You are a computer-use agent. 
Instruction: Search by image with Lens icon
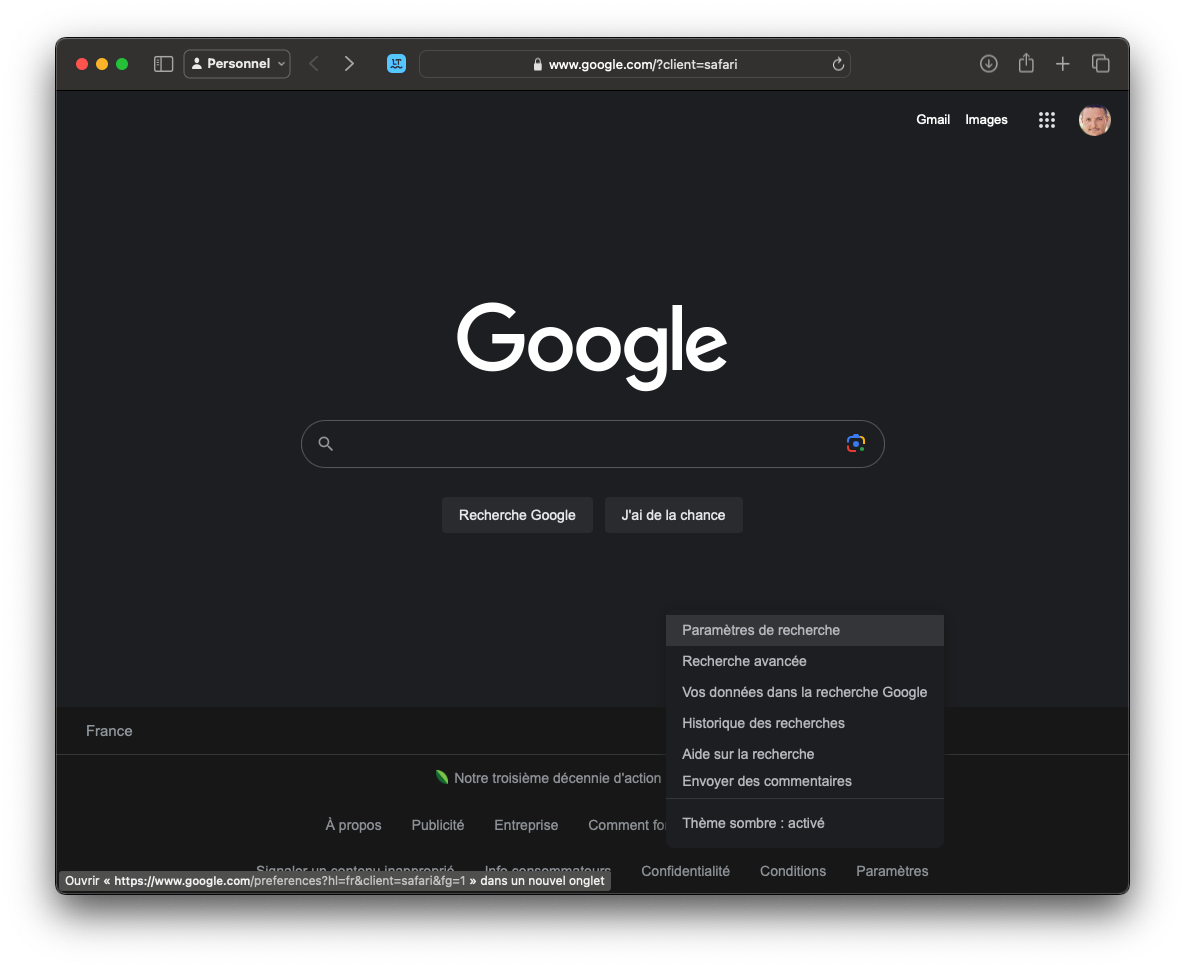click(855, 444)
